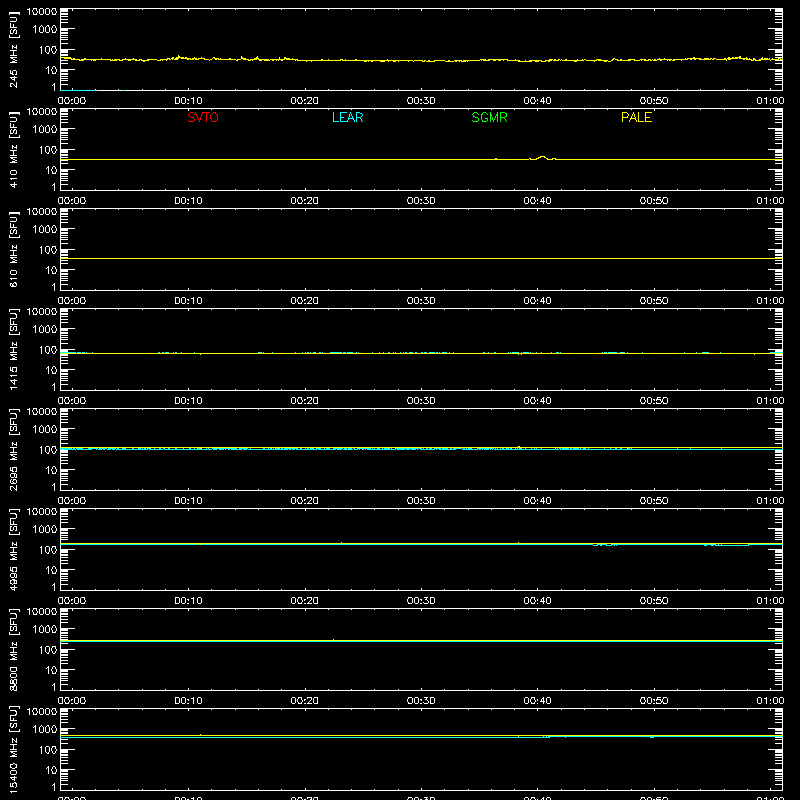Click the 1000 y-axis label of the 4995 MHz plot
Screen dimensions: 800x800
tap(44, 530)
